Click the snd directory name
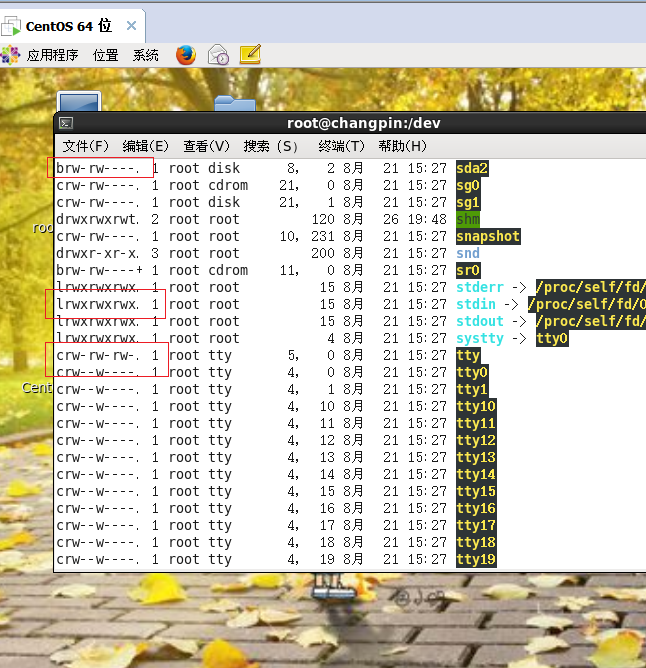 tap(468, 253)
